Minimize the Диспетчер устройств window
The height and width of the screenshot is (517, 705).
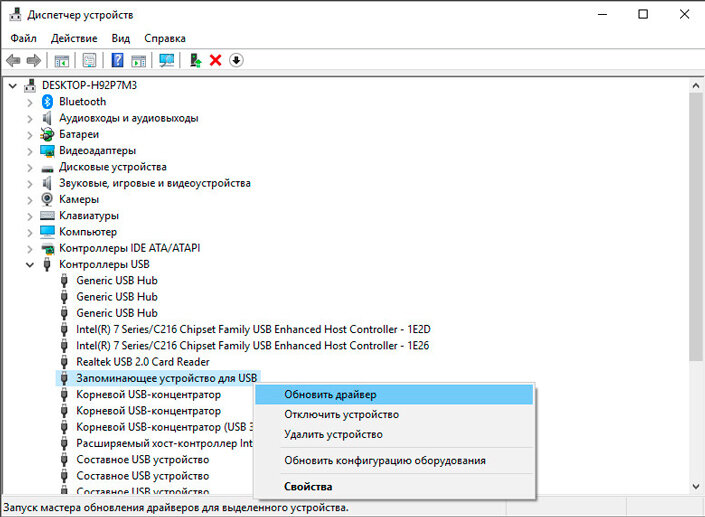coord(602,14)
